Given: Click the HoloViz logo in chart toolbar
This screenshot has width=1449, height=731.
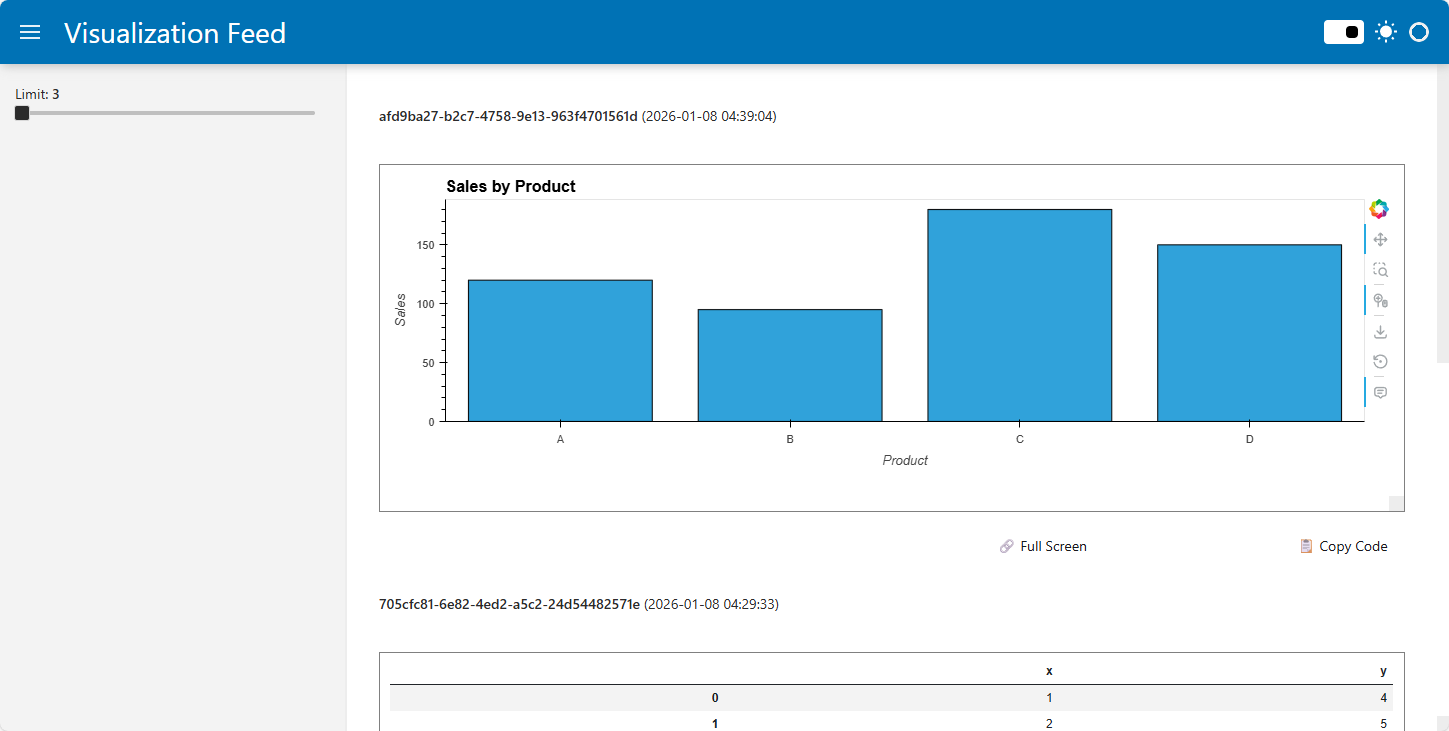Looking at the screenshot, I should (1379, 209).
